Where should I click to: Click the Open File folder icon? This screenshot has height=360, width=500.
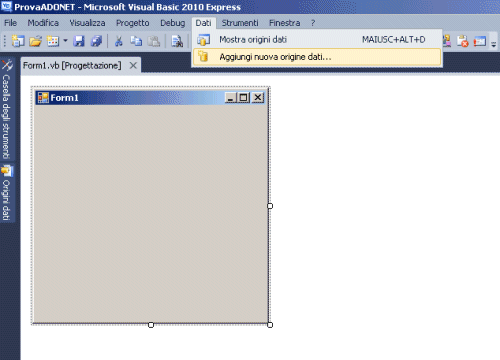tap(35, 41)
